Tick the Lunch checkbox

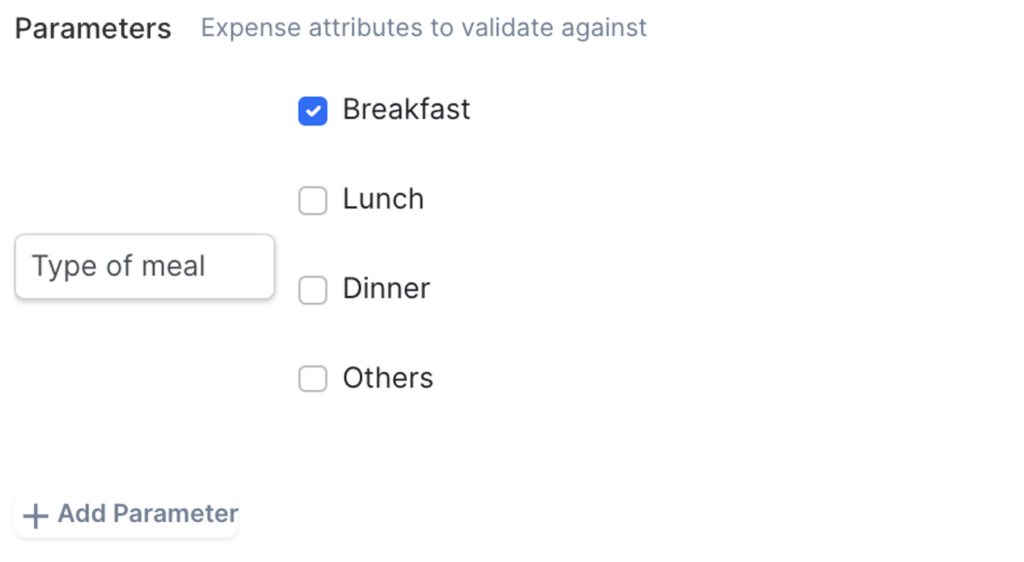point(313,201)
